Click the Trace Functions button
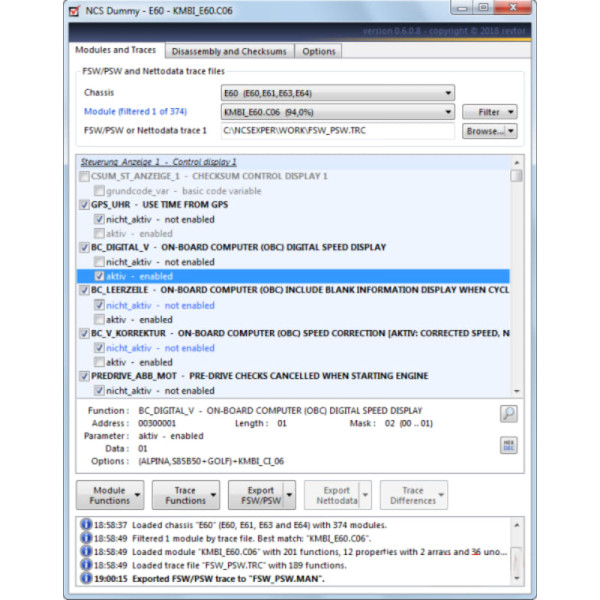The image size is (600, 600). (x=185, y=495)
